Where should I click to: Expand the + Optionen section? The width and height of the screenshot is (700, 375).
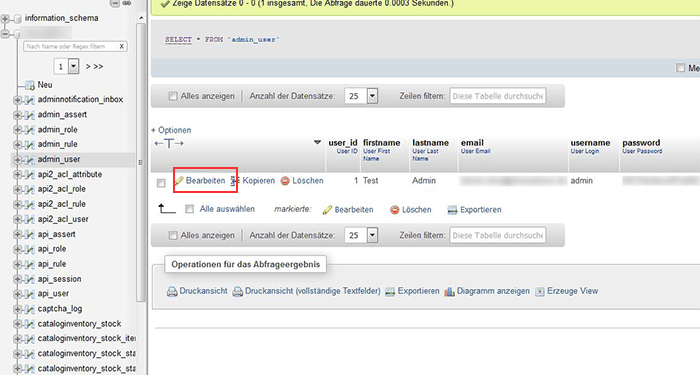click(171, 130)
